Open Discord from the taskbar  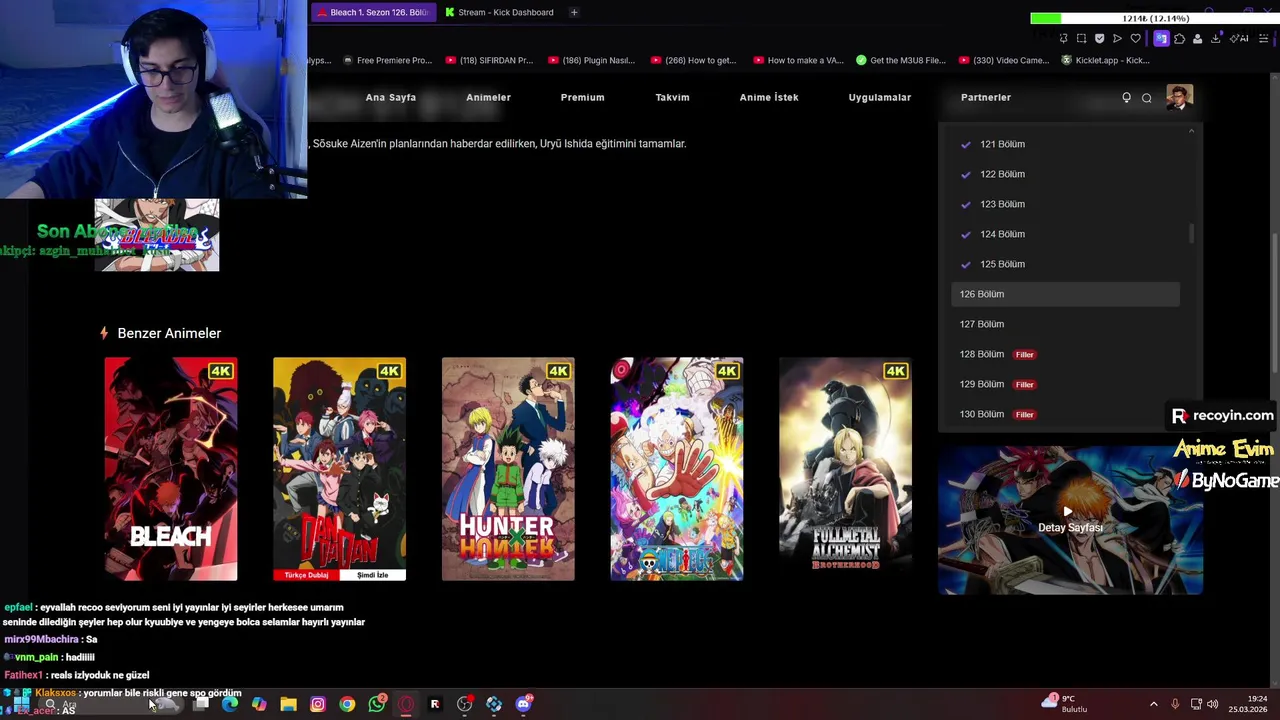click(x=523, y=704)
